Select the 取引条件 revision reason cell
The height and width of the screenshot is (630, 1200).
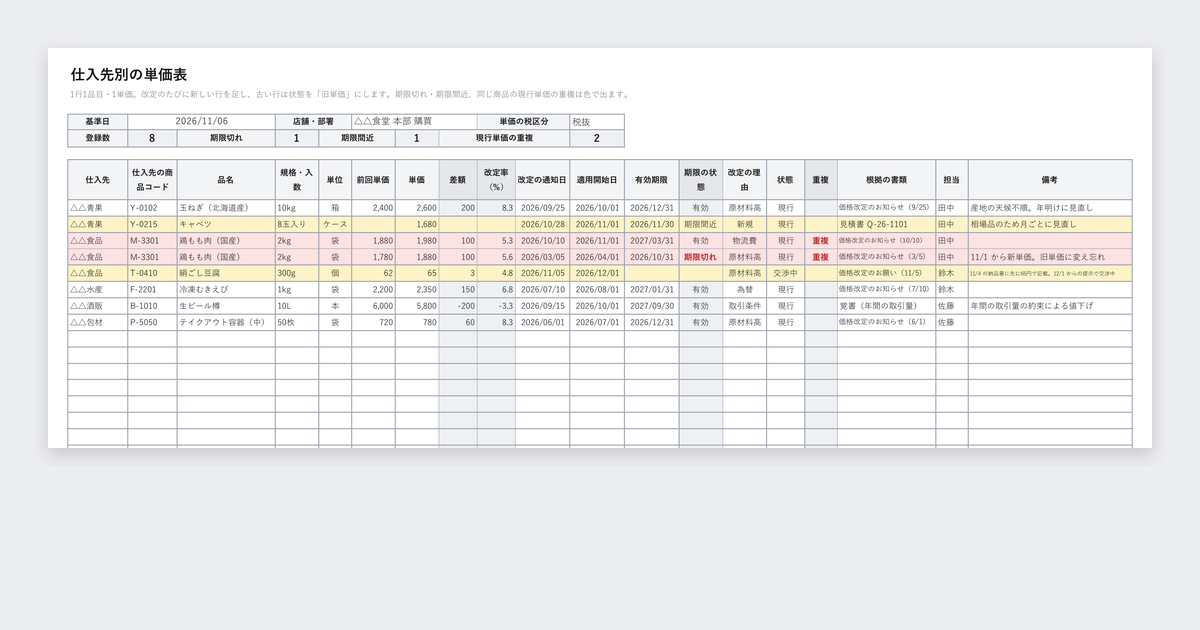(744, 306)
